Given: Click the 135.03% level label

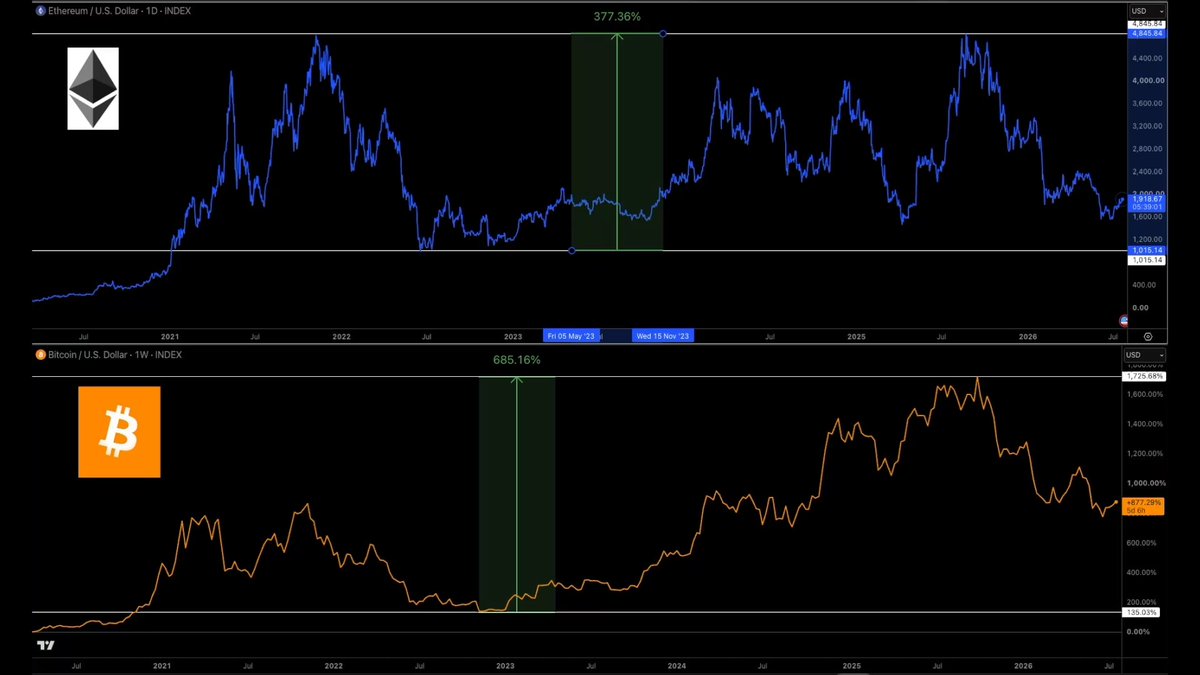Looking at the screenshot, I should [1142, 612].
